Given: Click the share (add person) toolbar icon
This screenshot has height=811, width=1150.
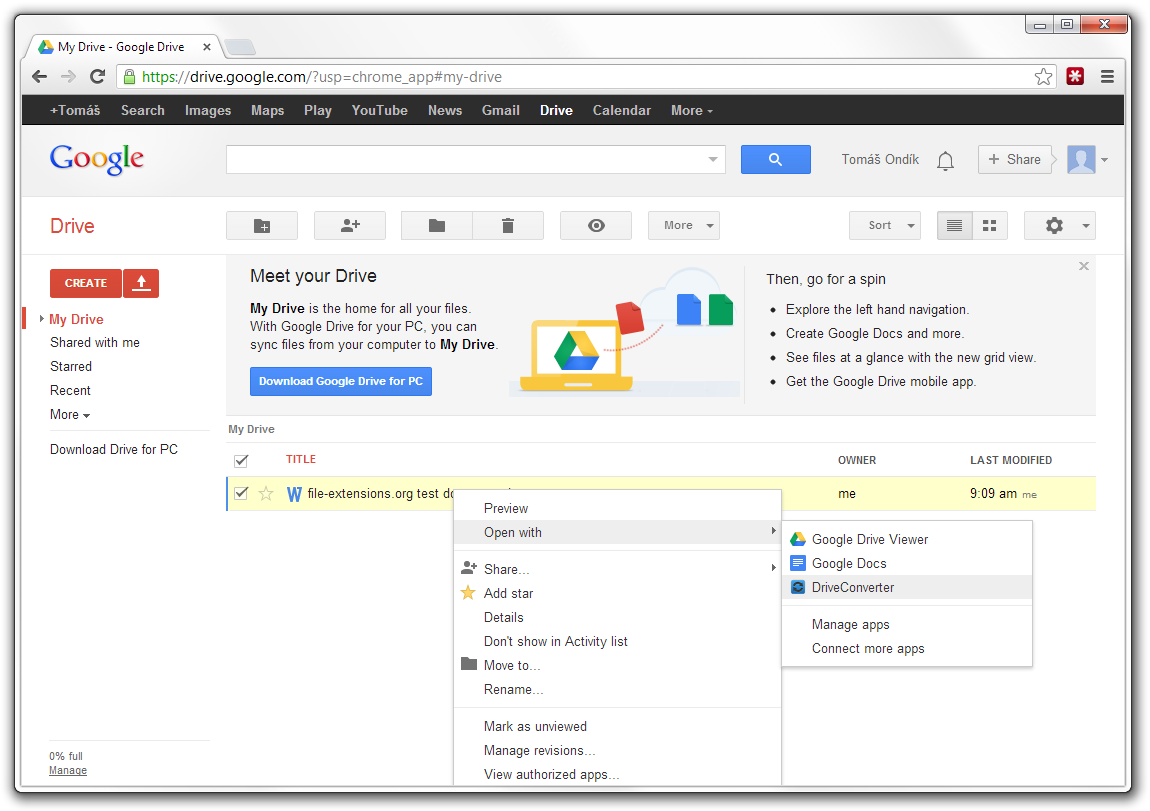Looking at the screenshot, I should click(x=350, y=226).
